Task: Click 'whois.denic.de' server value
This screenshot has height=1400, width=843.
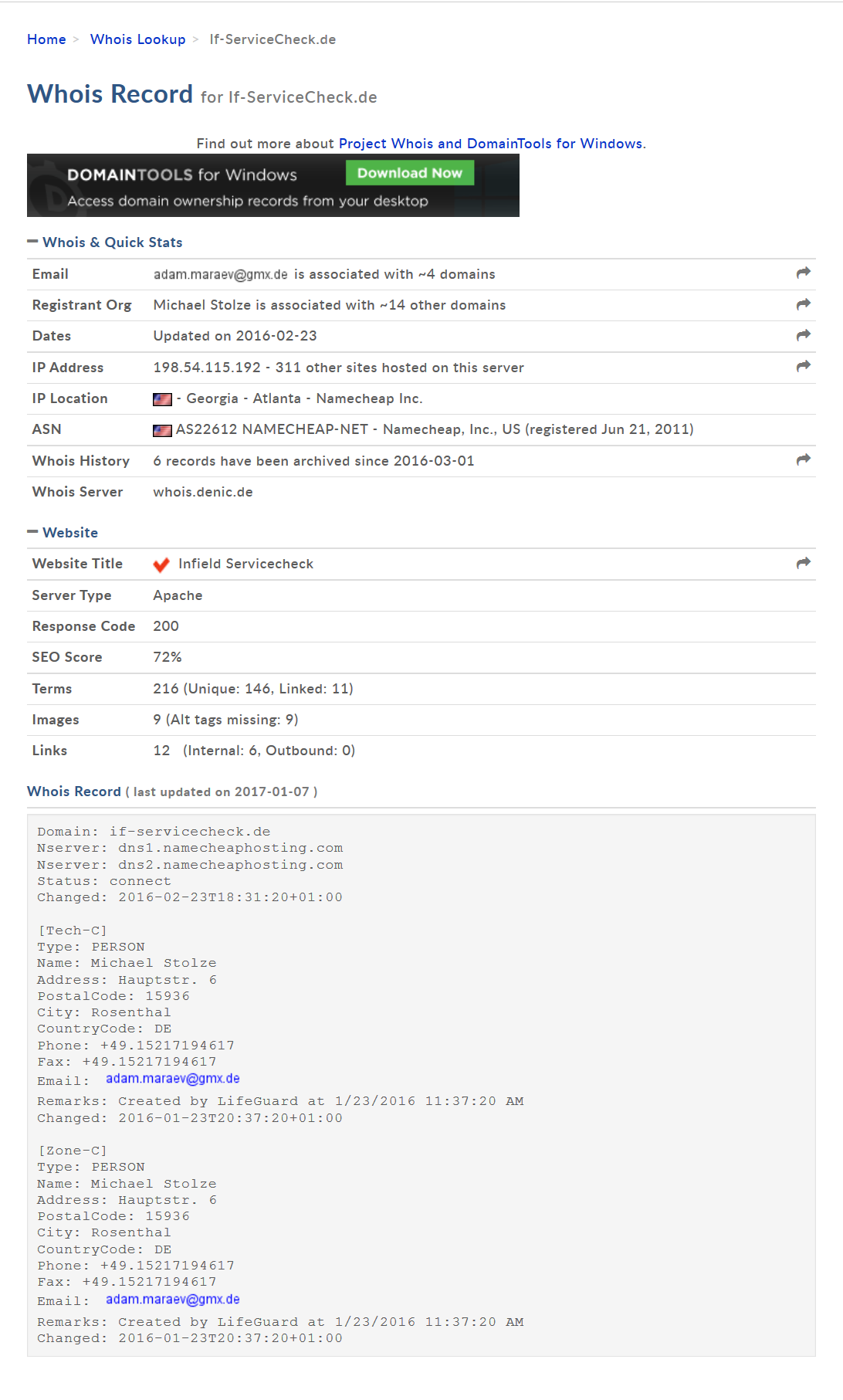Action: pyautogui.click(x=203, y=492)
